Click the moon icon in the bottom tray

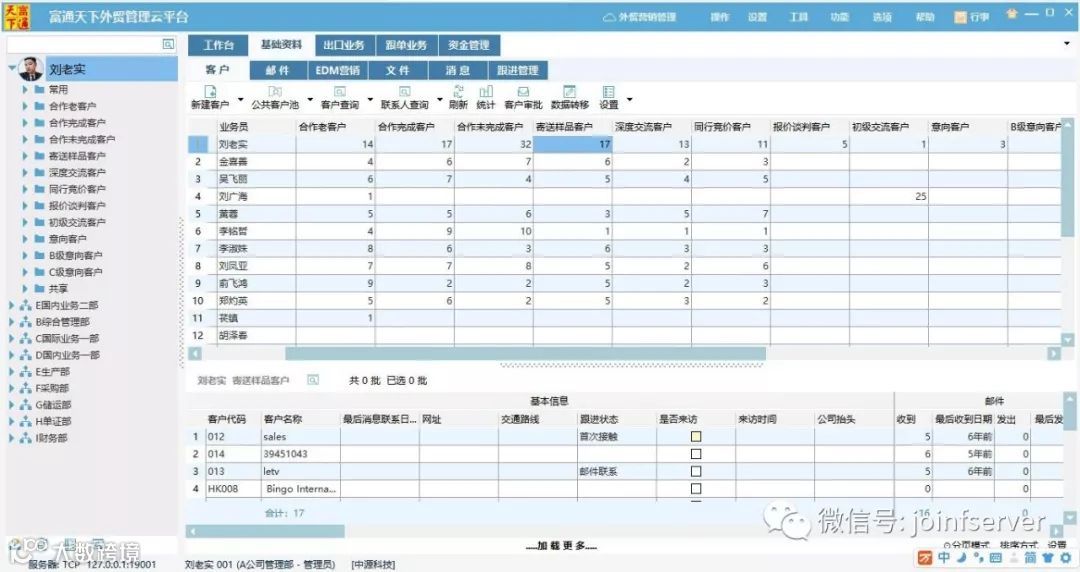[x=962, y=557]
